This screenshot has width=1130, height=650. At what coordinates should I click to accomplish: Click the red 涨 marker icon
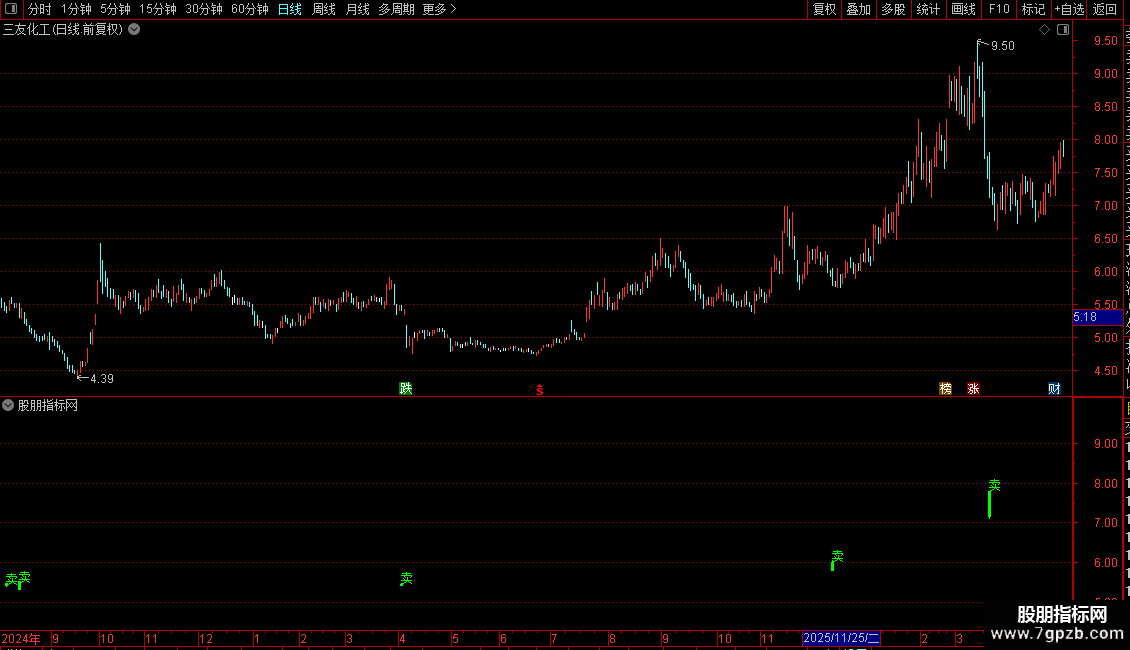[974, 388]
